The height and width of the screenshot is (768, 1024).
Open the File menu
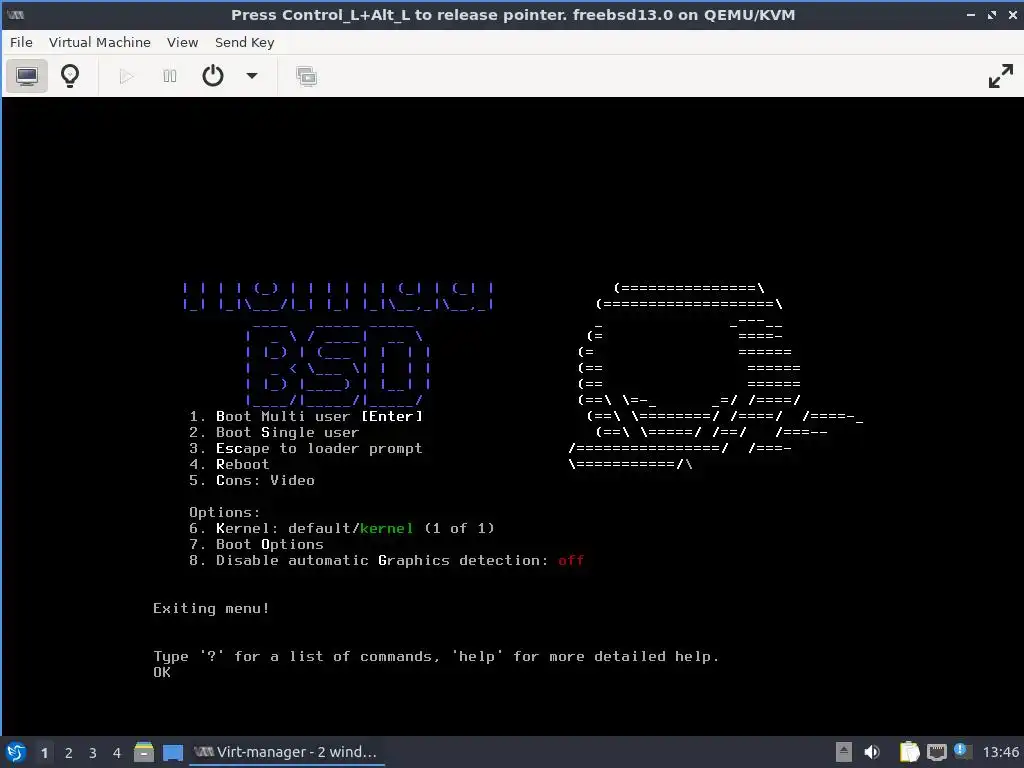(x=22, y=42)
